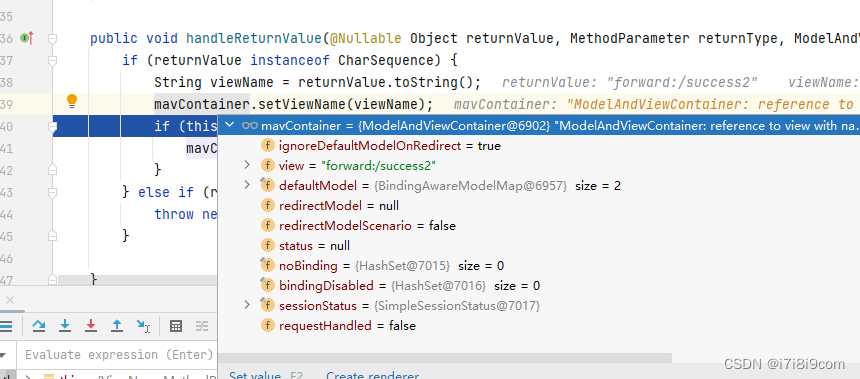Click returnValue.toString() call in code
860x379 pixels.
[386, 82]
